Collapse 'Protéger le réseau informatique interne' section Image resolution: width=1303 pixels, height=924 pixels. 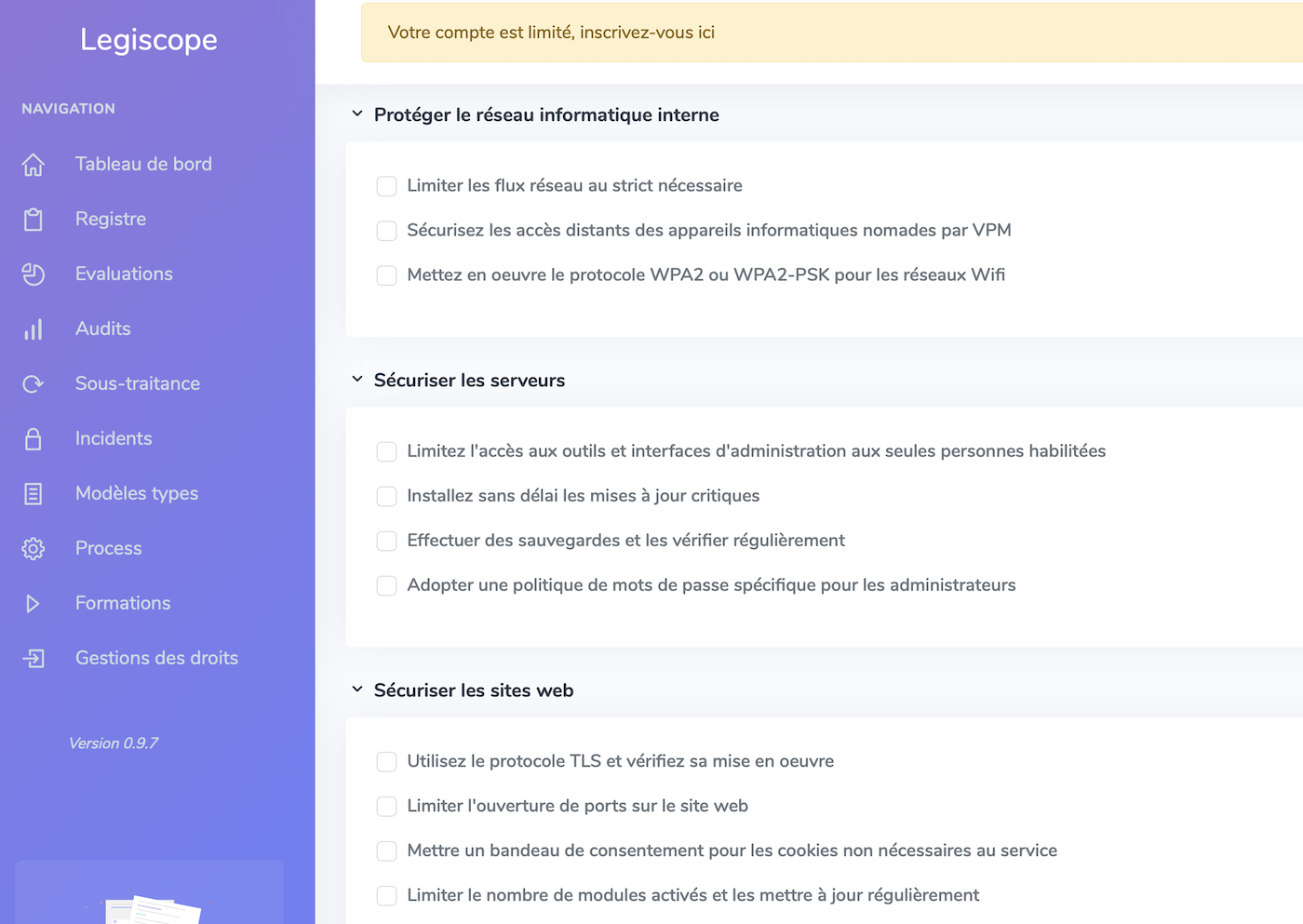coord(357,114)
